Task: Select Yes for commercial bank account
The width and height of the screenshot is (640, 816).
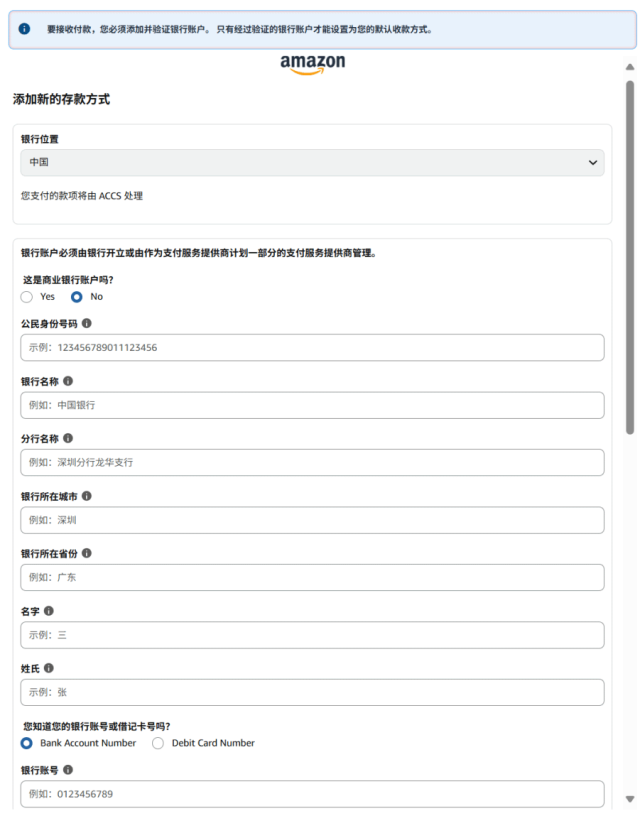Action: (x=27, y=297)
